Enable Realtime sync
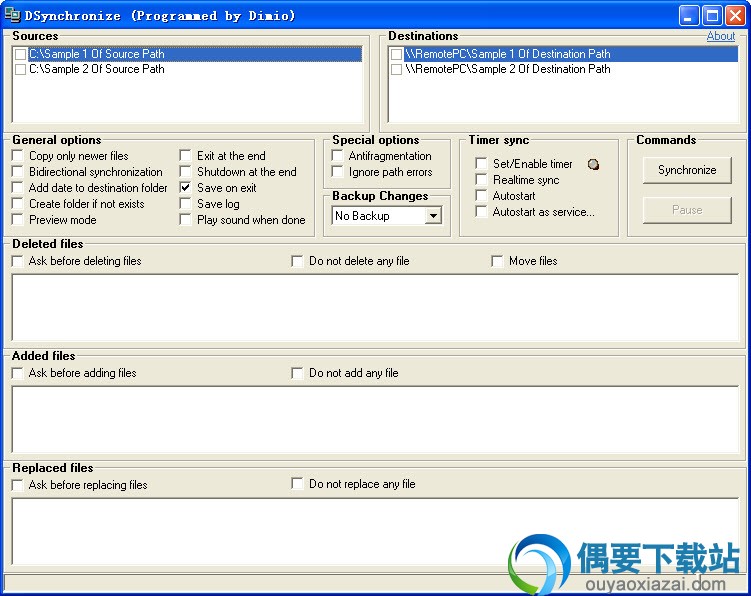 481,180
